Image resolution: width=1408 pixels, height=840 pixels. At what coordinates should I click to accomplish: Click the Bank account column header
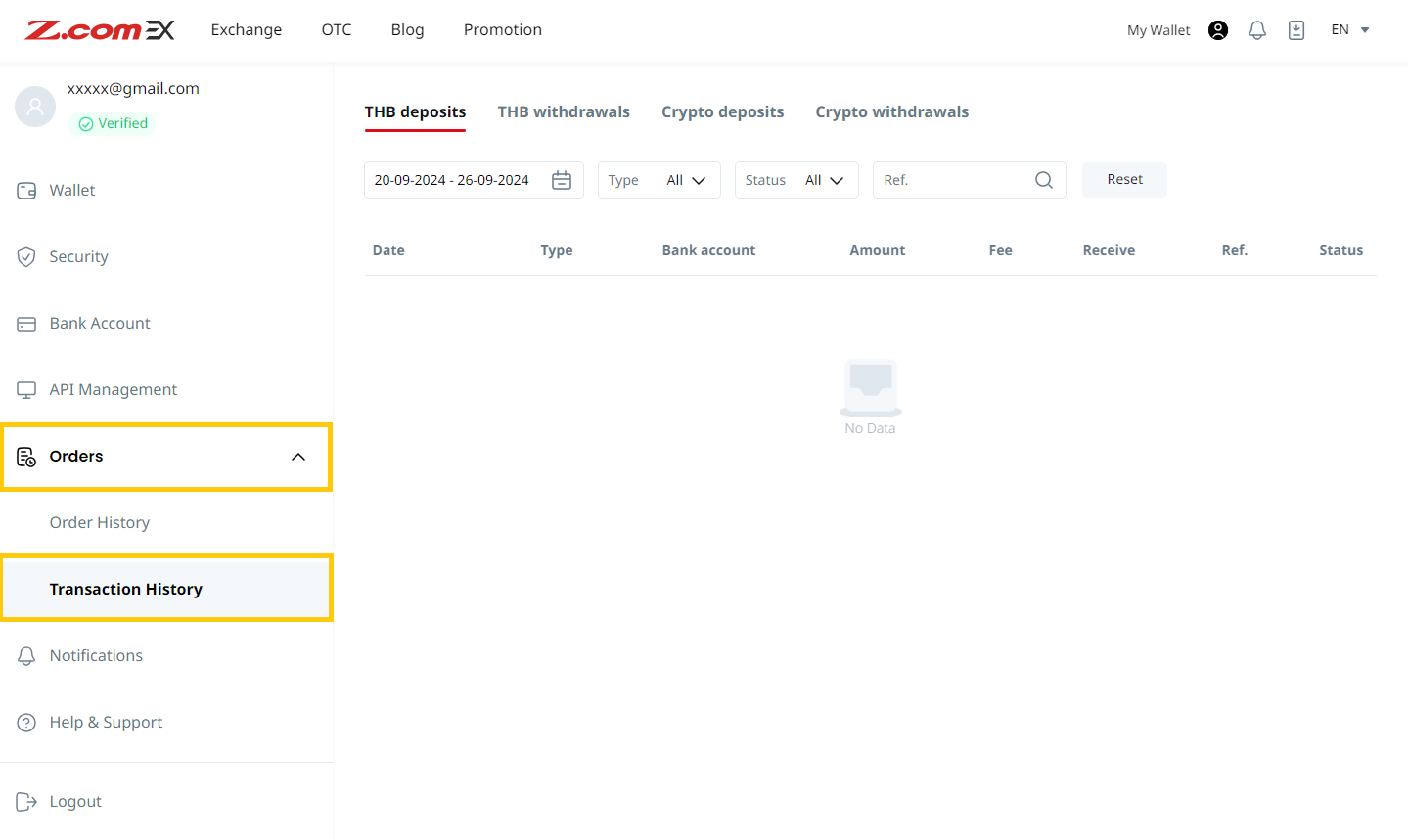coord(708,250)
